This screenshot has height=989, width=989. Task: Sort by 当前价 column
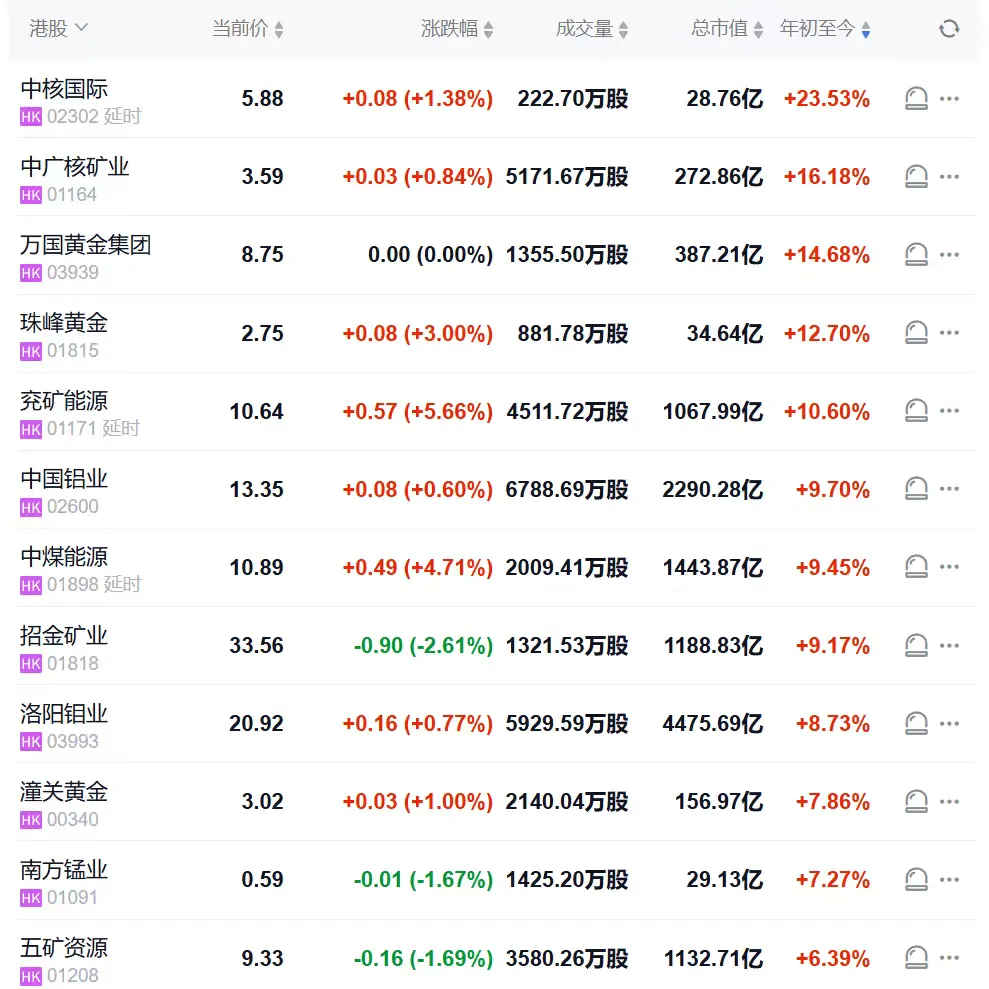pyautogui.click(x=248, y=28)
